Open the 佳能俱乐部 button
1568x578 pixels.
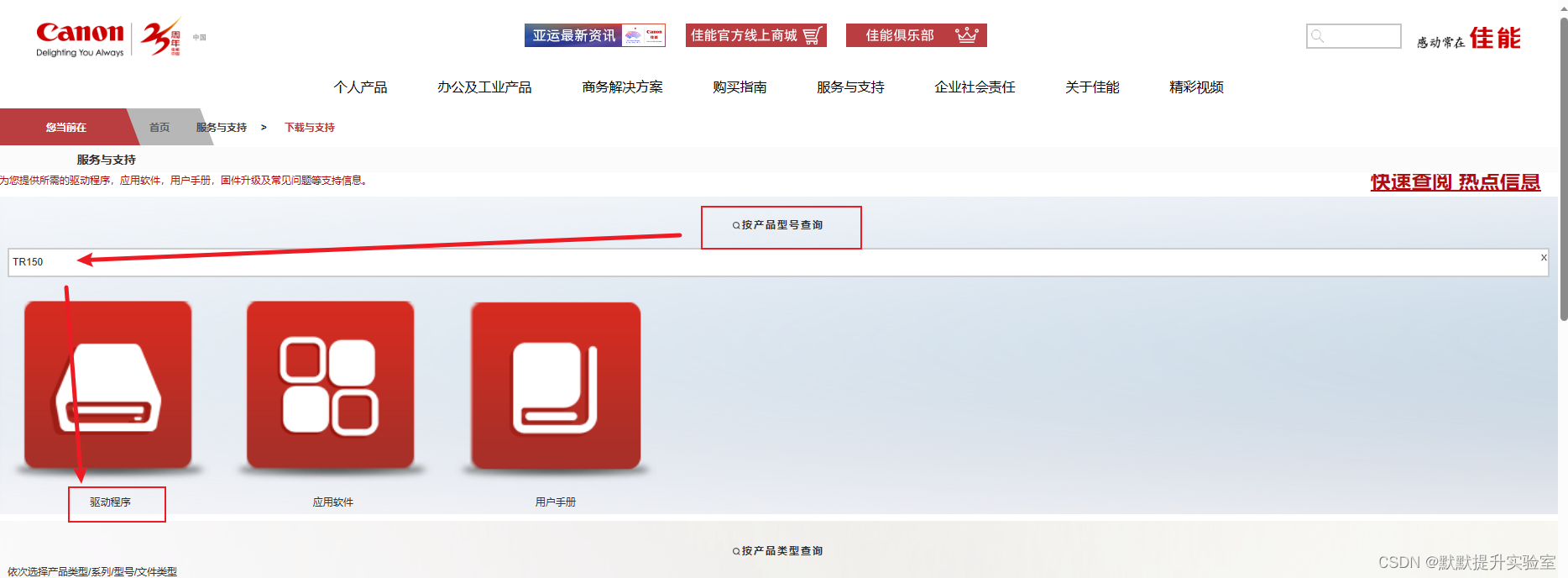pos(916,35)
